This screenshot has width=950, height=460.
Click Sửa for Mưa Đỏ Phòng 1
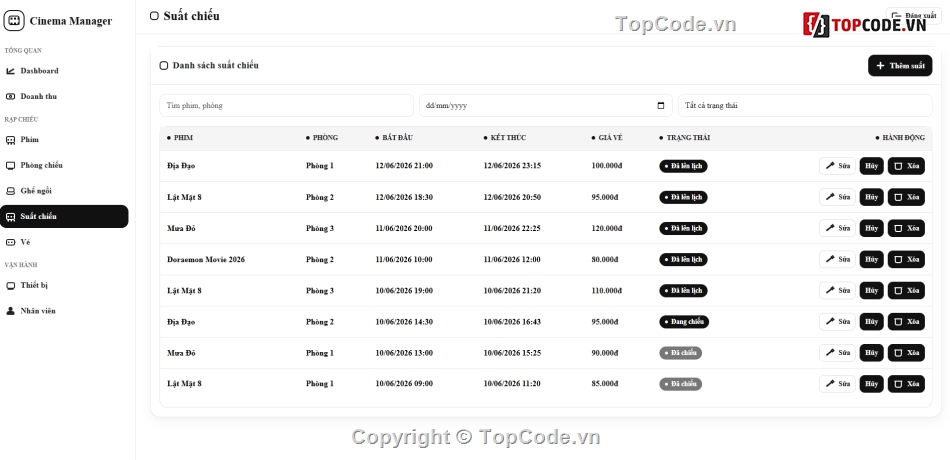coord(837,353)
